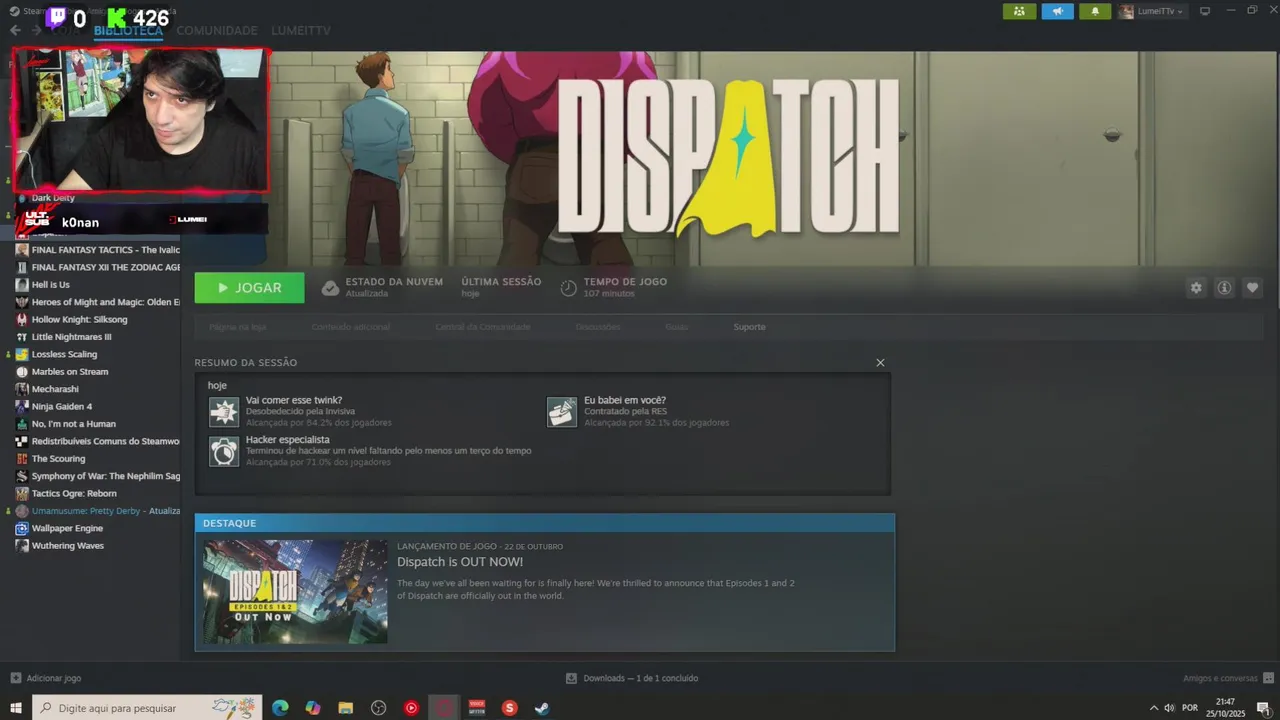Select Lossless Scaling in library
1280x720 pixels.
tap(64, 354)
